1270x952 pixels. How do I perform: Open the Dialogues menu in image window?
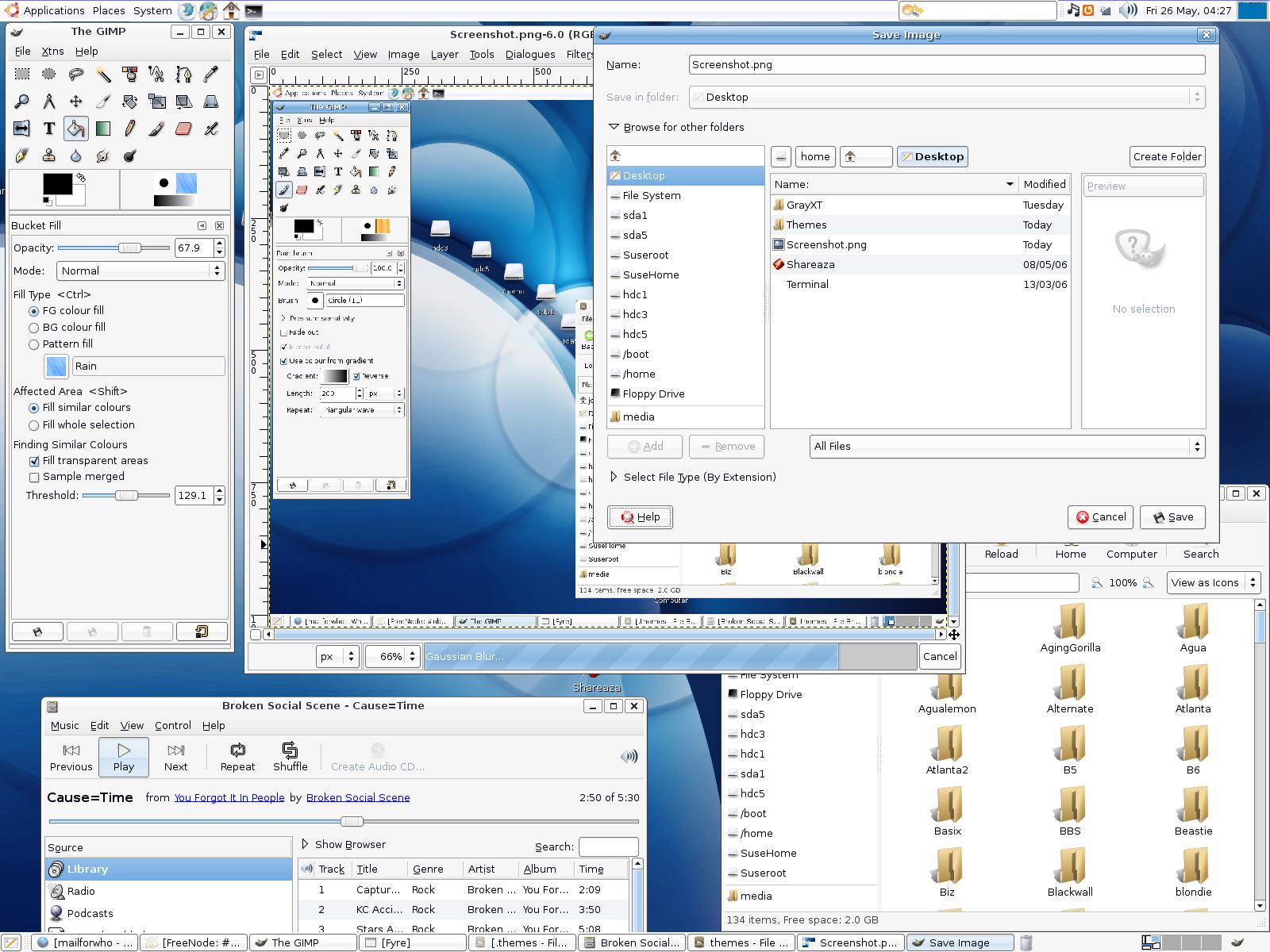(530, 54)
